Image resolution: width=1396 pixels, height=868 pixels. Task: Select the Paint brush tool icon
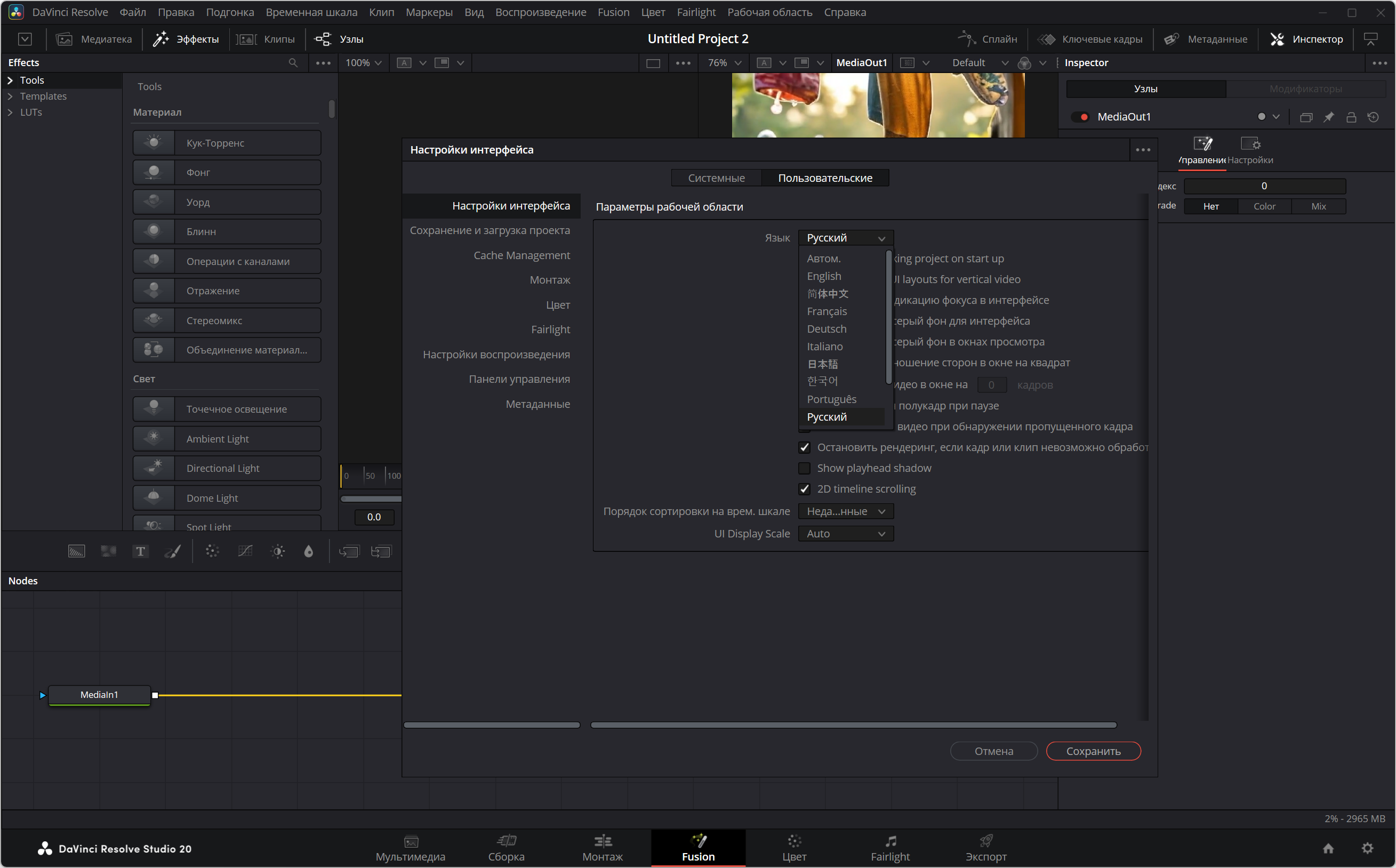[172, 552]
